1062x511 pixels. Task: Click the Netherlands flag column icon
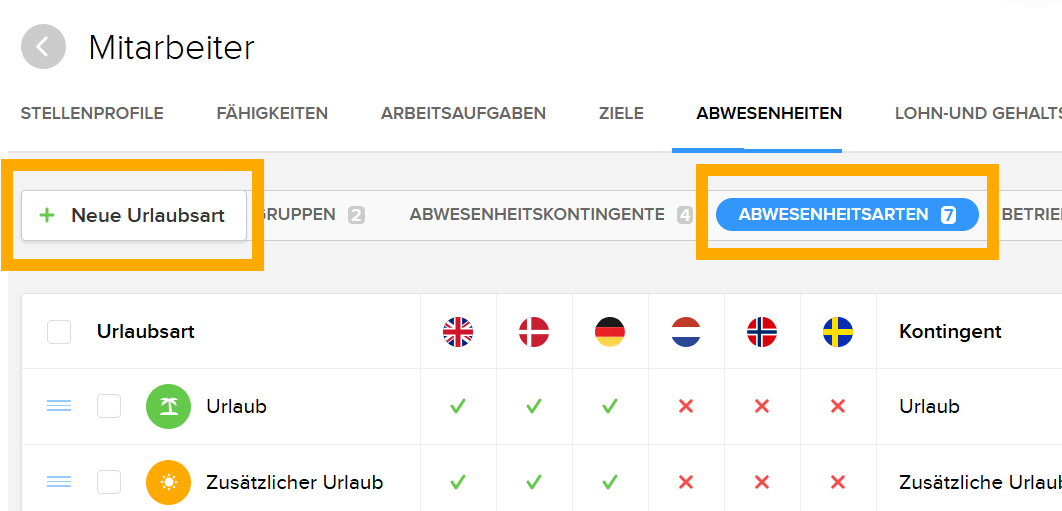point(686,332)
